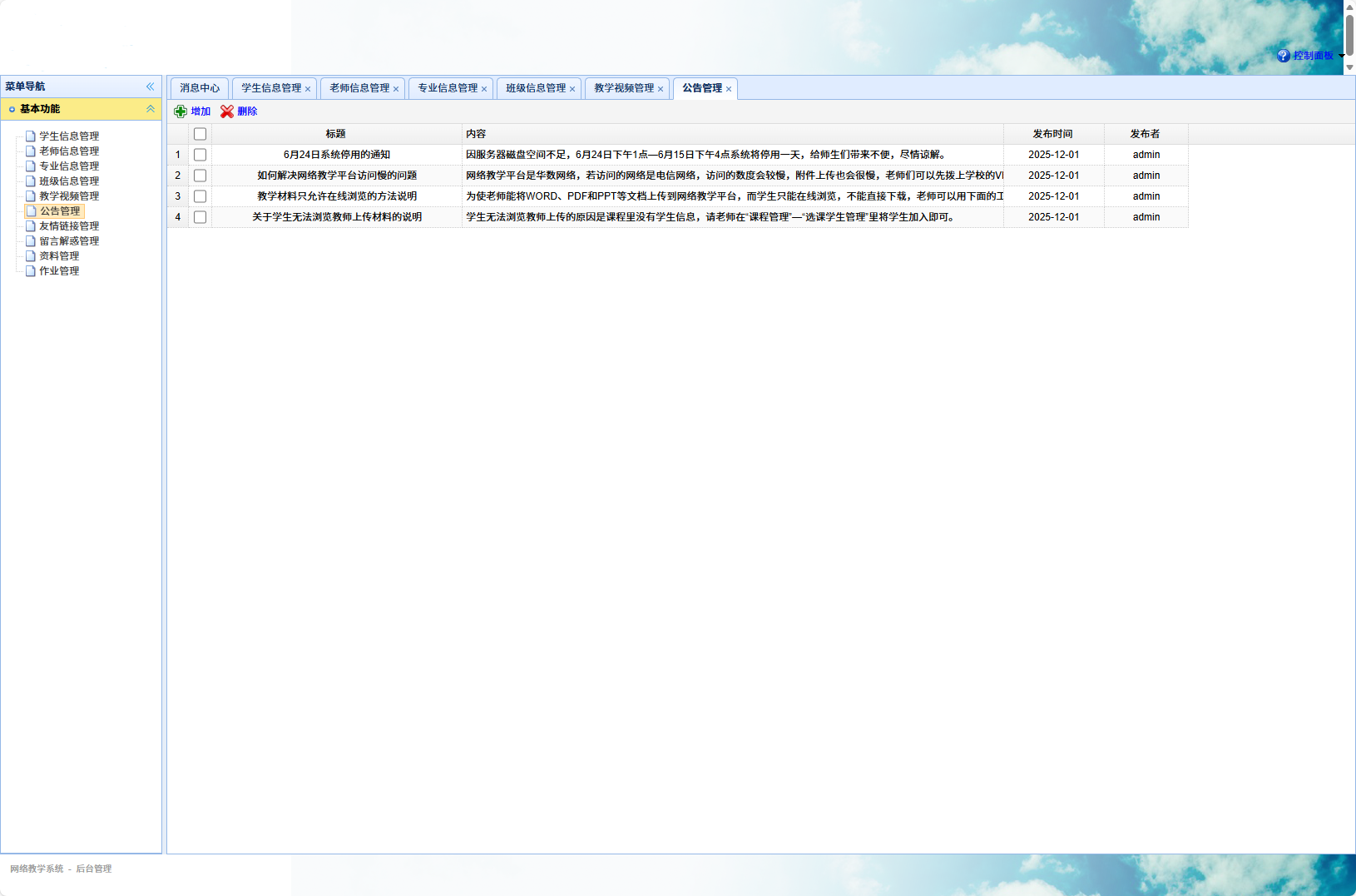Screen dimensions: 1356x896
Task: Click the 标题 column header
Action: [336, 134]
